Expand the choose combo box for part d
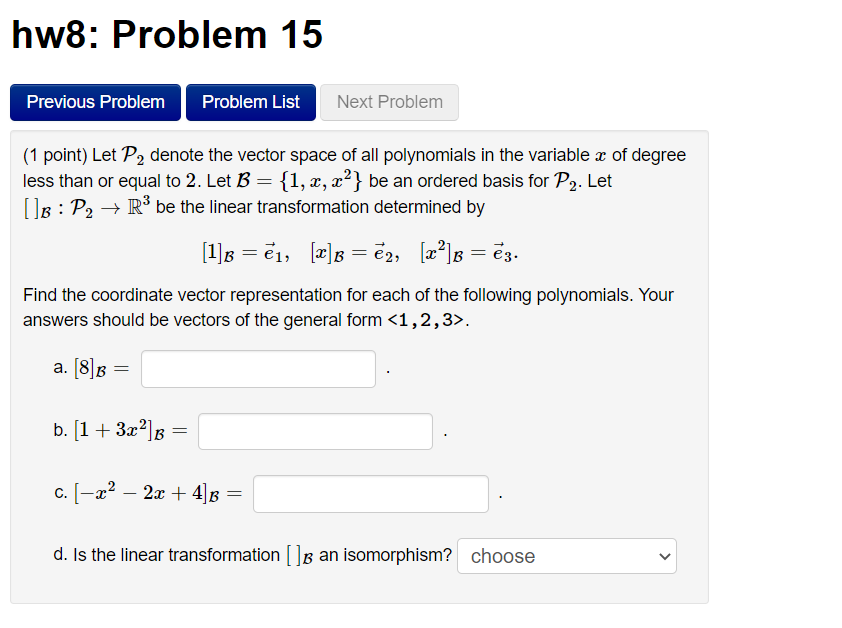This screenshot has height=628, width=842. pos(566,556)
